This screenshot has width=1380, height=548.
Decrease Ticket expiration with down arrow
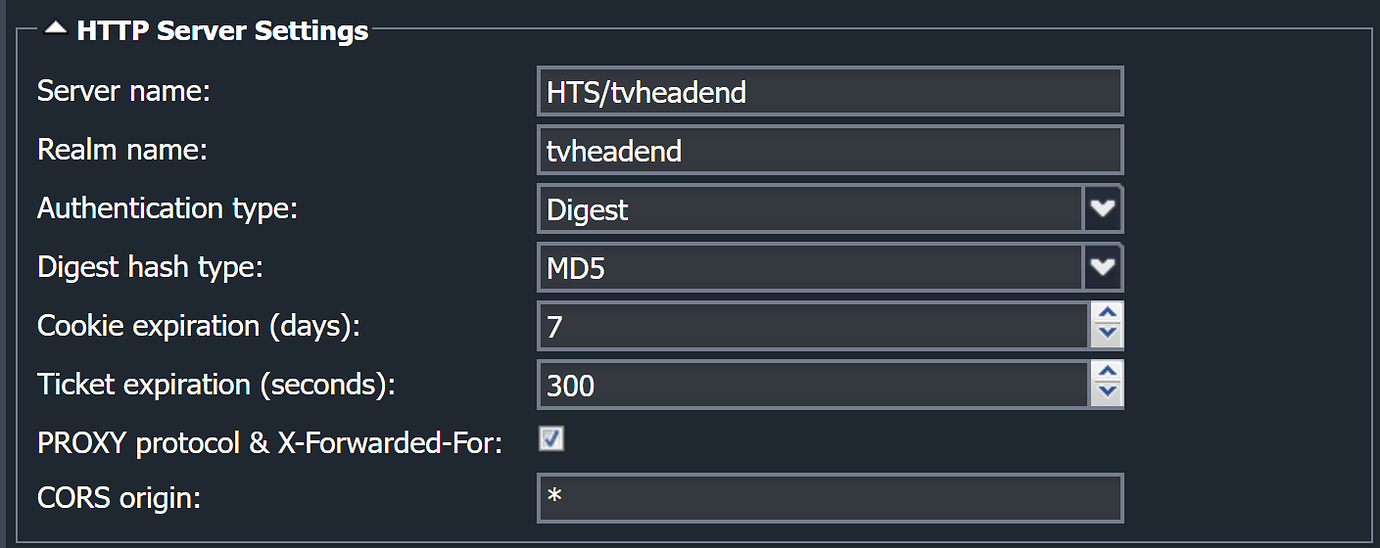tap(1106, 395)
